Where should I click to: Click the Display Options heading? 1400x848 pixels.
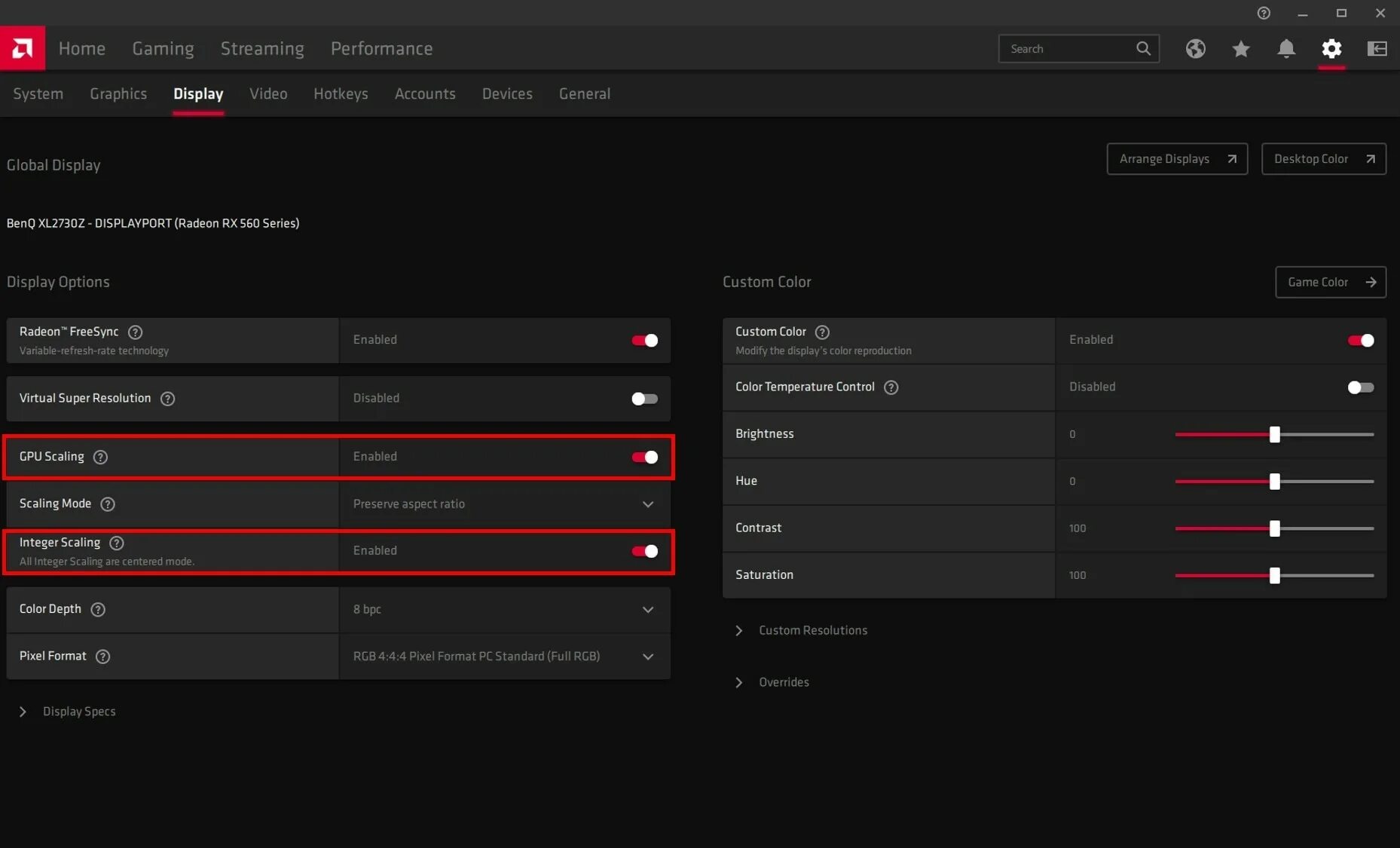(58, 283)
